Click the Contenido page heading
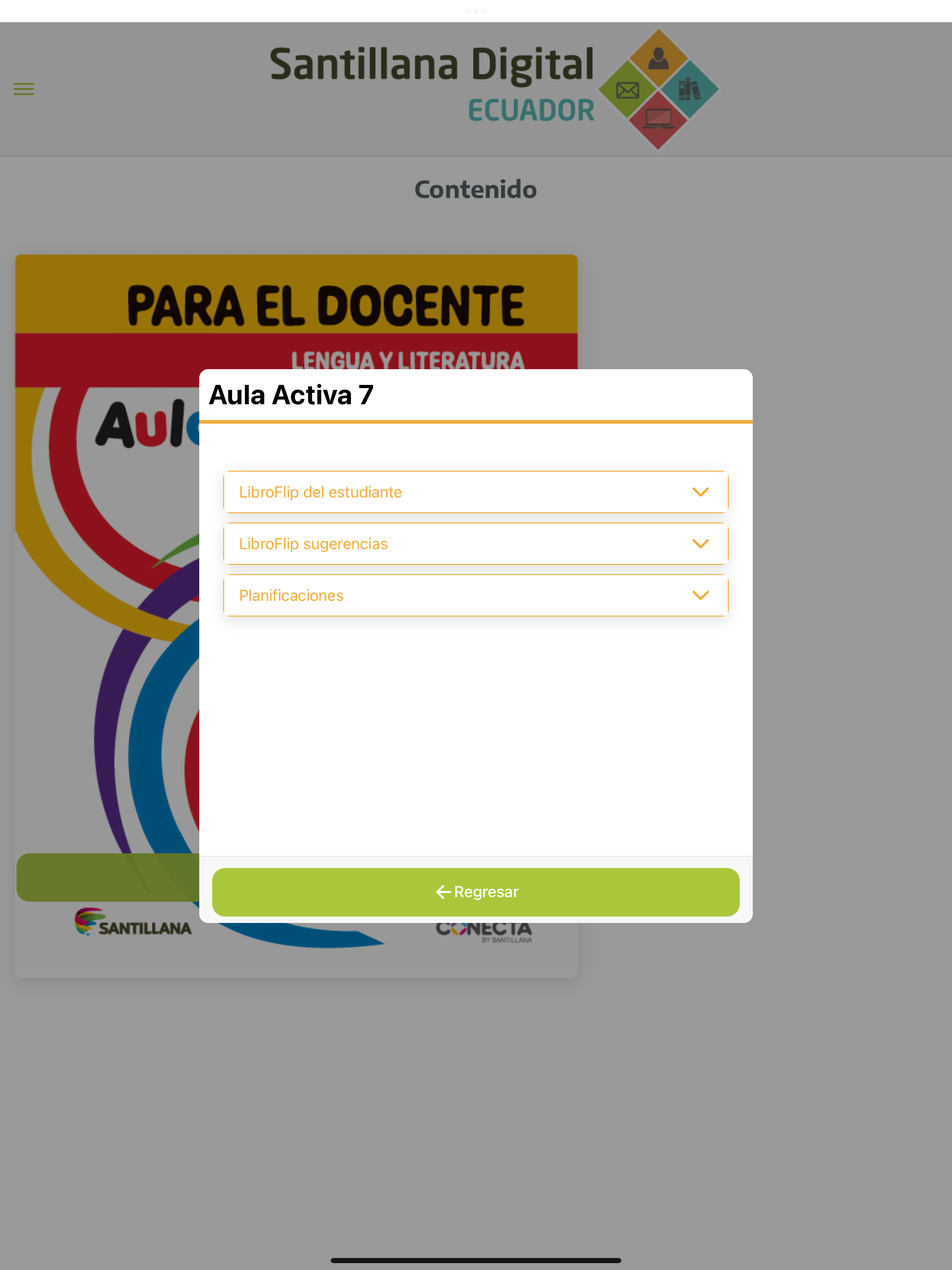The height and width of the screenshot is (1270, 952). 476,190
